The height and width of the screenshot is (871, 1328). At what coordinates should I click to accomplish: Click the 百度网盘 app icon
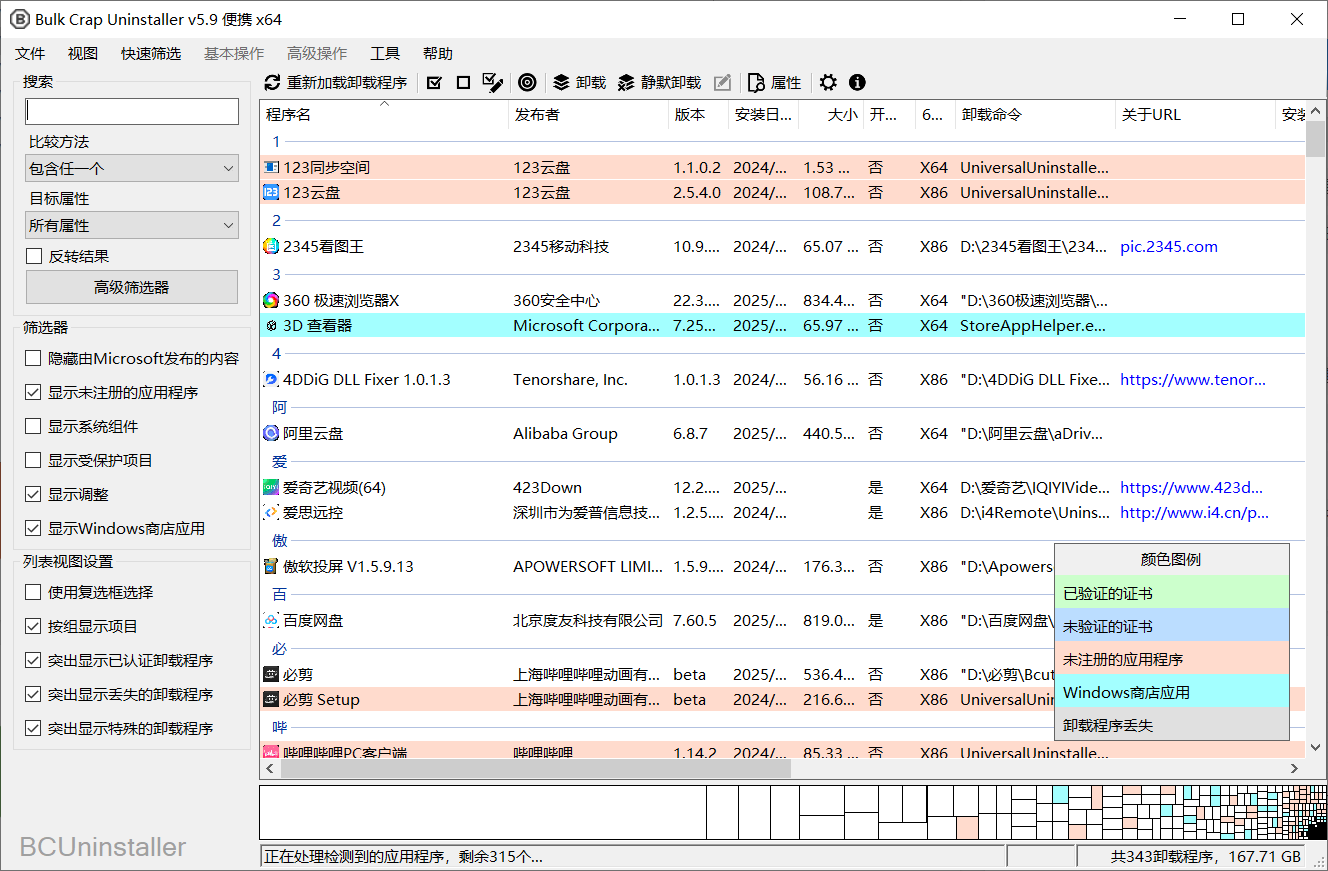(x=271, y=620)
